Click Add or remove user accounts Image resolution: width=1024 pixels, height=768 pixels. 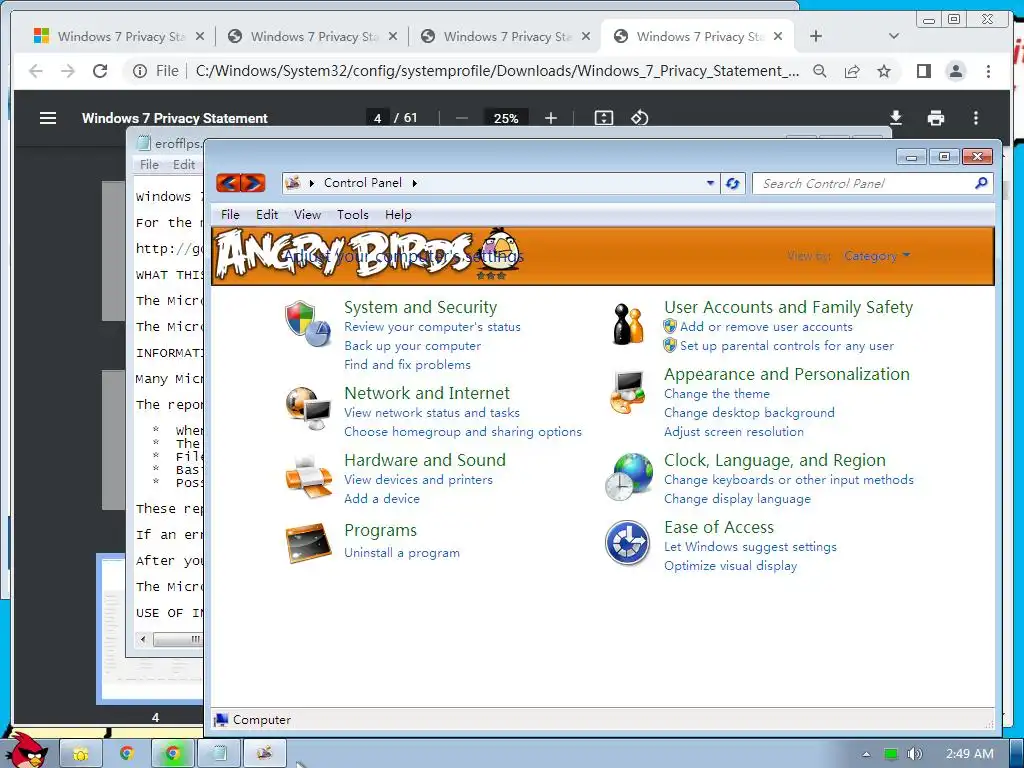click(766, 327)
